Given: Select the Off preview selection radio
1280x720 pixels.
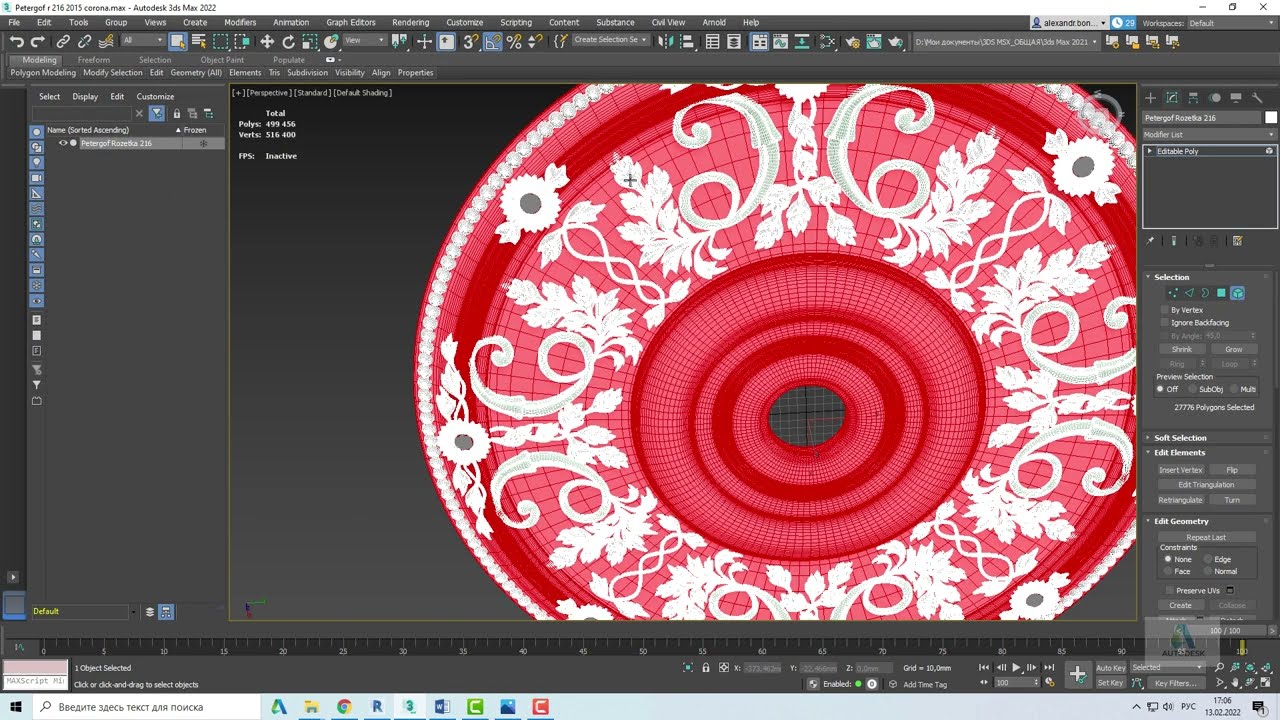Looking at the screenshot, I should tap(1160, 389).
